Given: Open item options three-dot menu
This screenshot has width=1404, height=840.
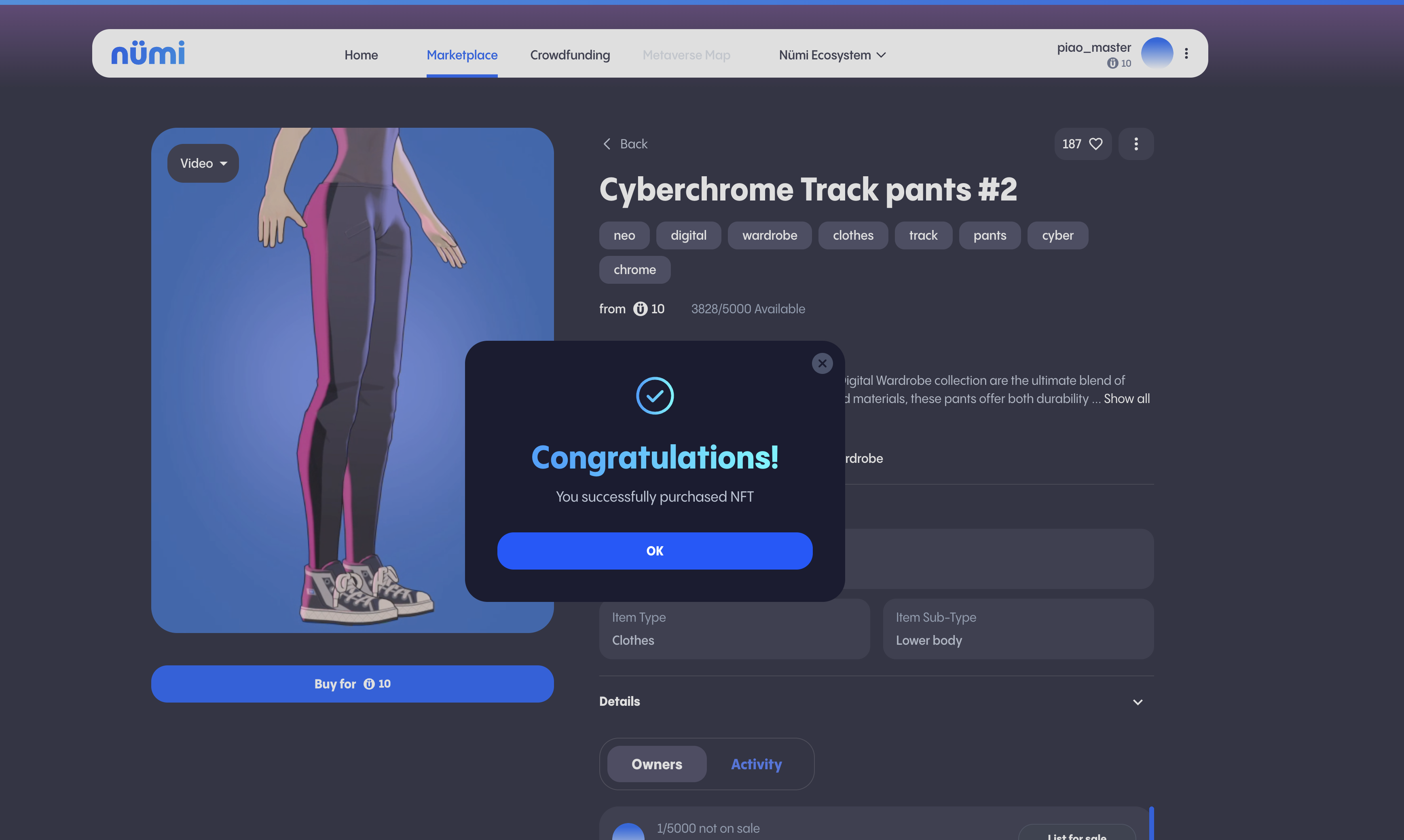Looking at the screenshot, I should (1135, 144).
